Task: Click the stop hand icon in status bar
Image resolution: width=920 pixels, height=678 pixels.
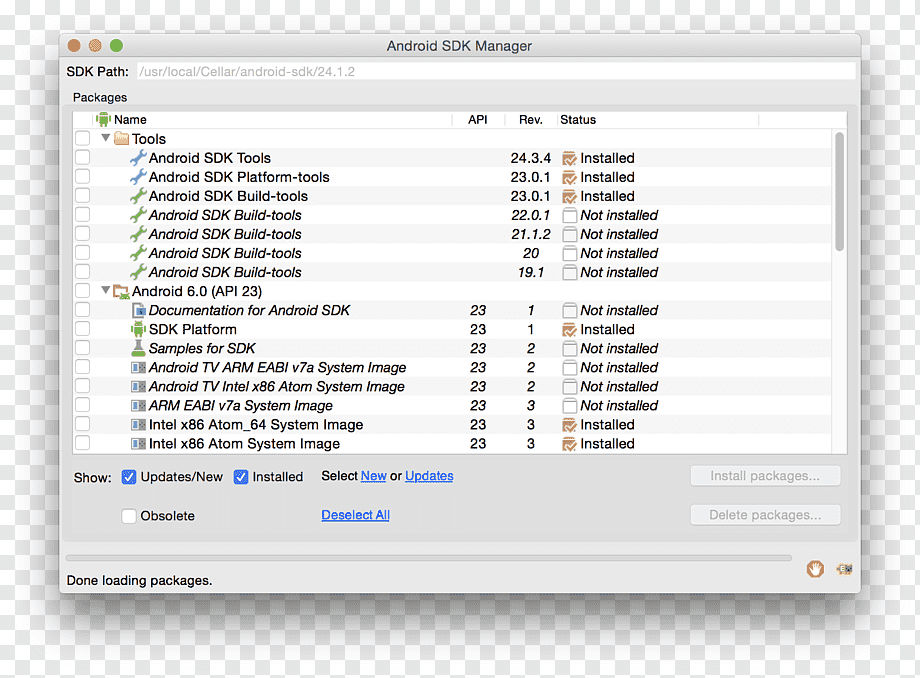Action: point(815,568)
